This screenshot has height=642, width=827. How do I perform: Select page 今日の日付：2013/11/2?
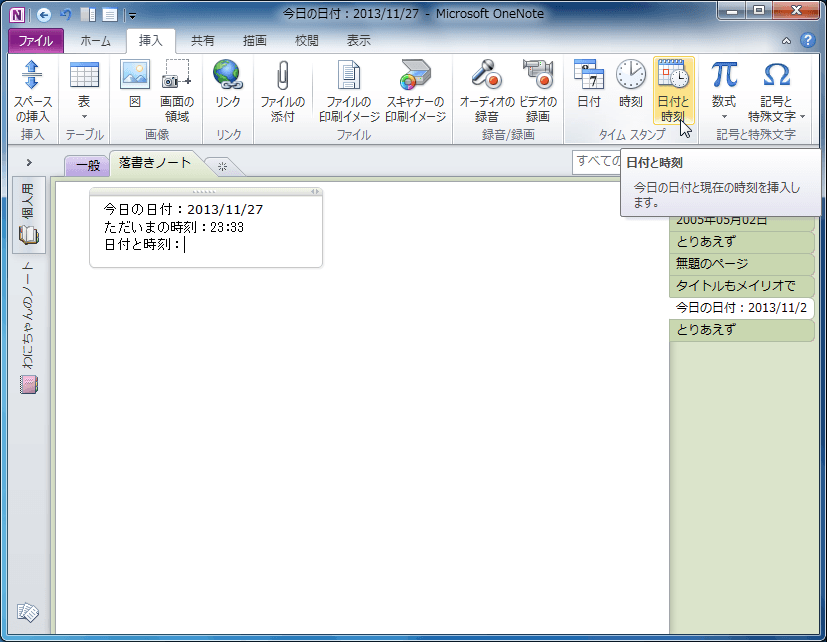[742, 308]
